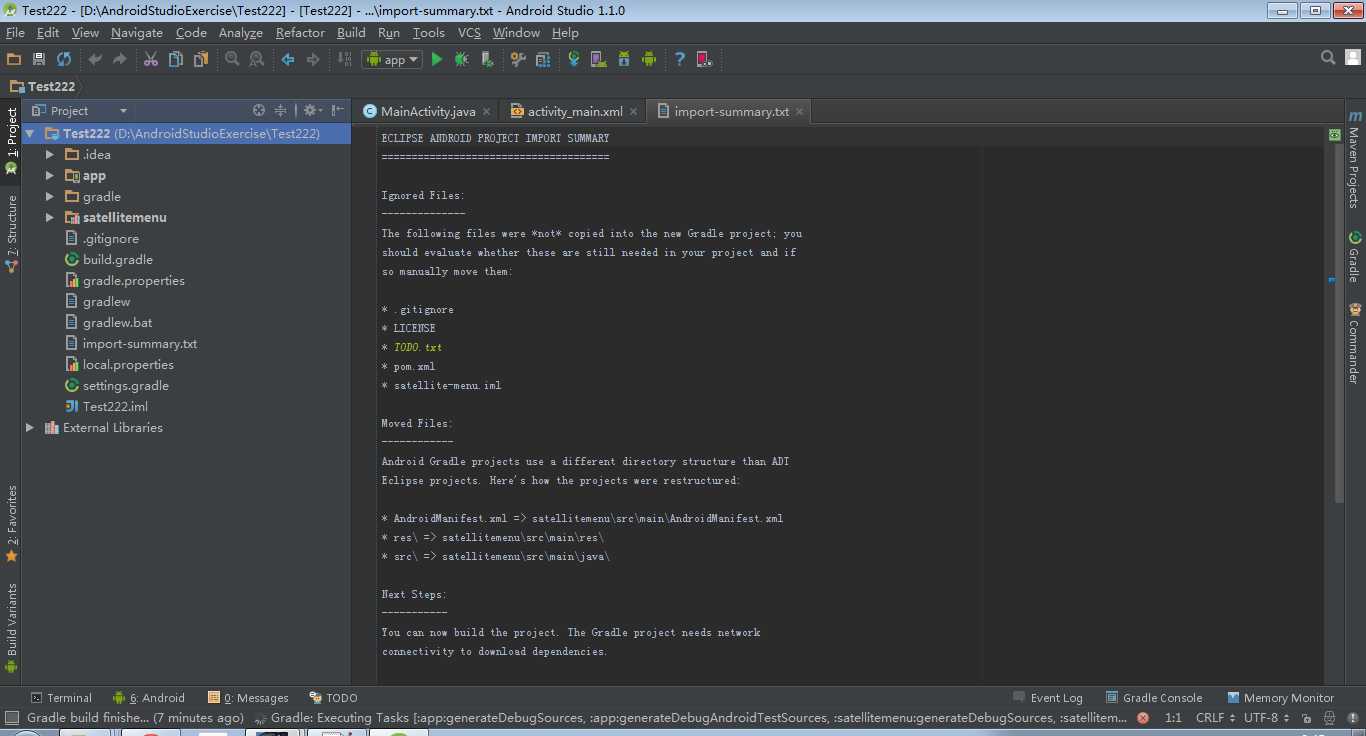Click Attach debugger to Android process icon
The width and height of the screenshot is (1366, 736).
[x=487, y=59]
